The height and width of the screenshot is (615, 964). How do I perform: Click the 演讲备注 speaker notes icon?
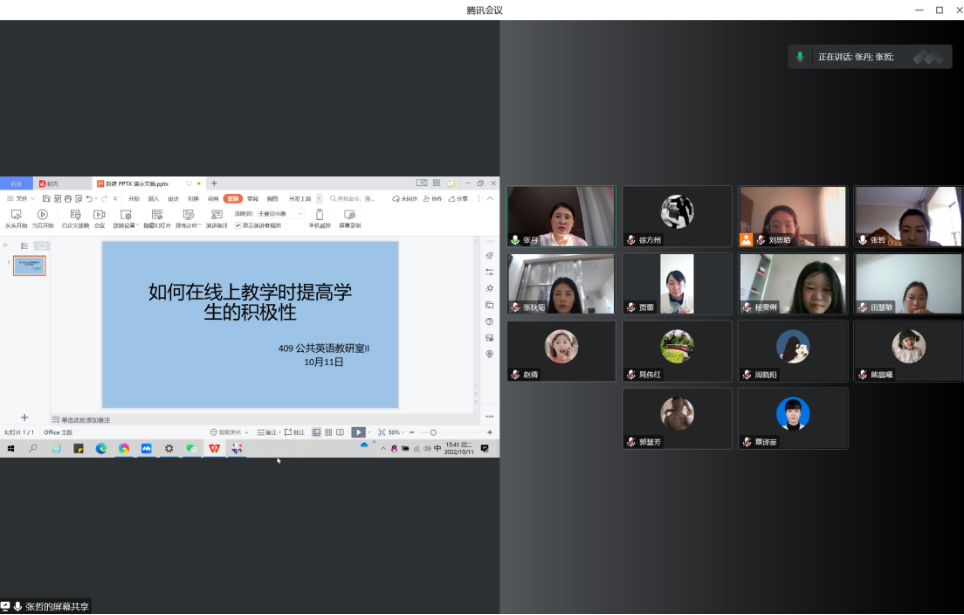[x=217, y=214]
